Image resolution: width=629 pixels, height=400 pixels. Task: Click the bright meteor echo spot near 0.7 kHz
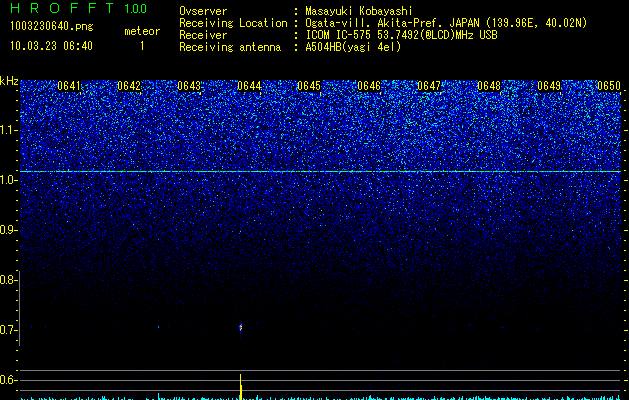(x=241, y=327)
